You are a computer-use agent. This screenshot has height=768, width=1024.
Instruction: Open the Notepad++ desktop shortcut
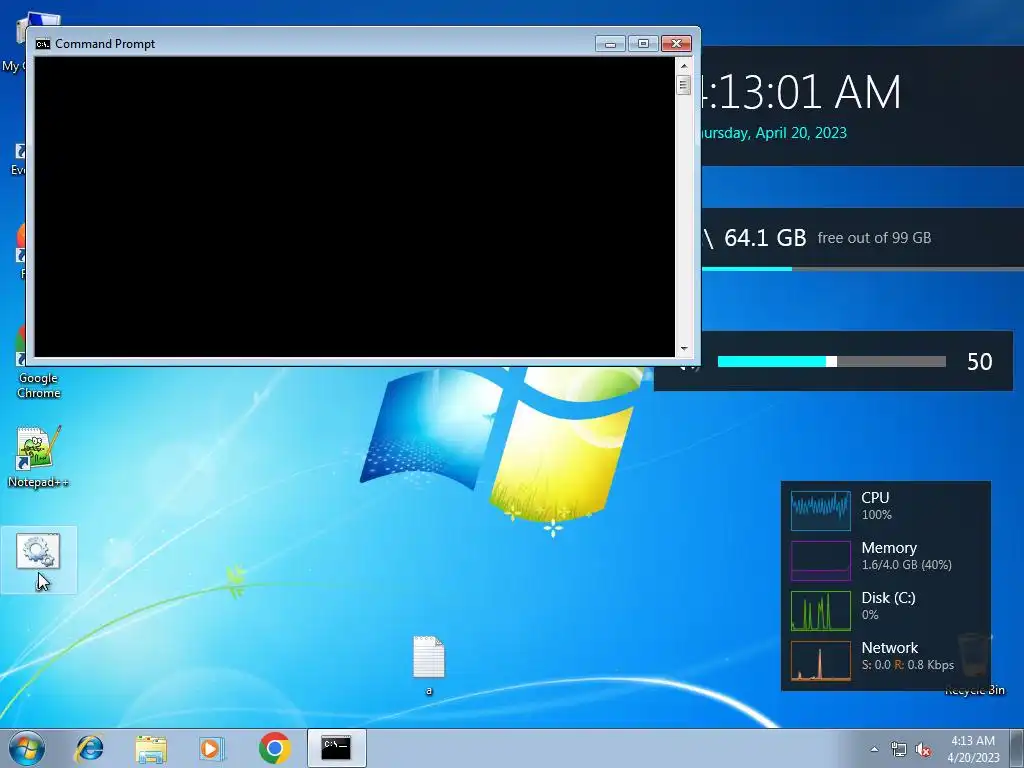[x=39, y=457]
